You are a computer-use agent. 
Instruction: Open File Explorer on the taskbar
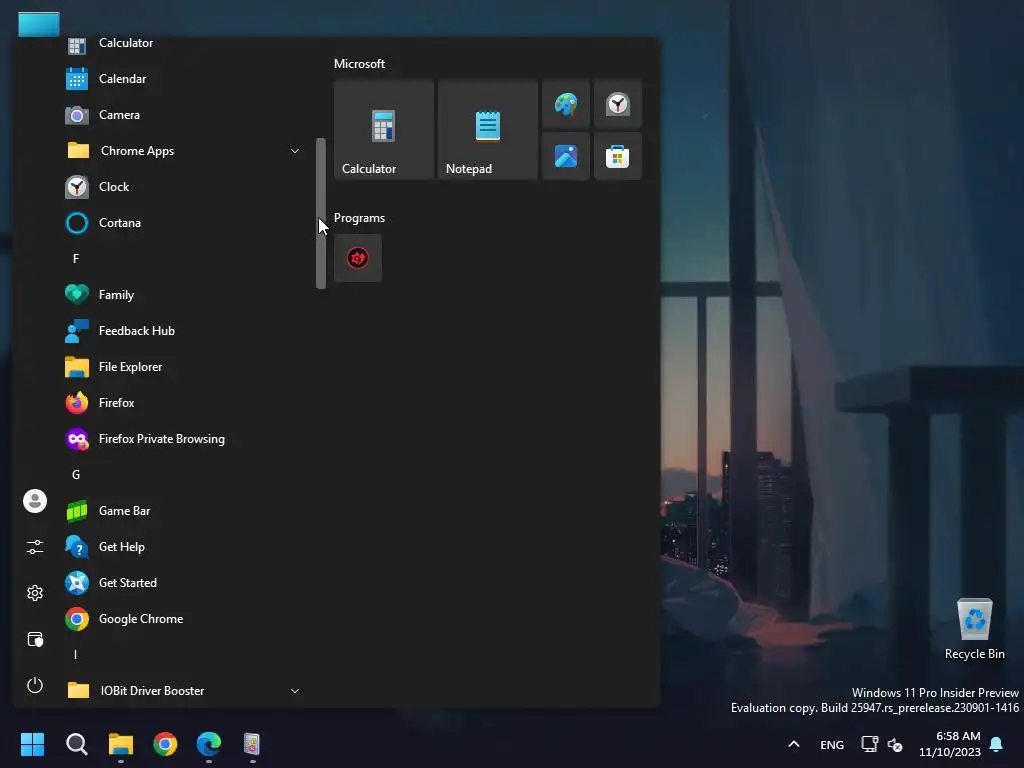tap(121, 744)
